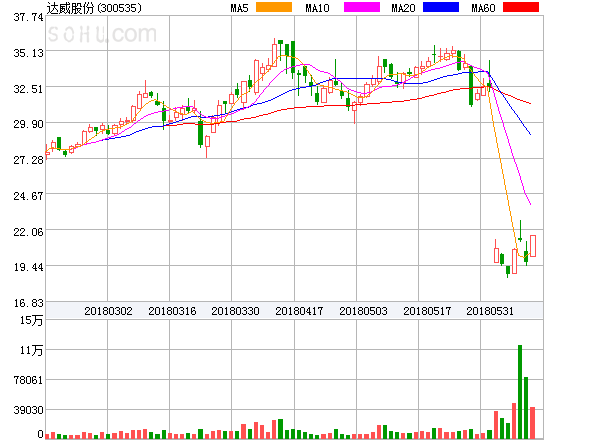
Task: Click the 19.44 price axis label
Action: coord(28,267)
